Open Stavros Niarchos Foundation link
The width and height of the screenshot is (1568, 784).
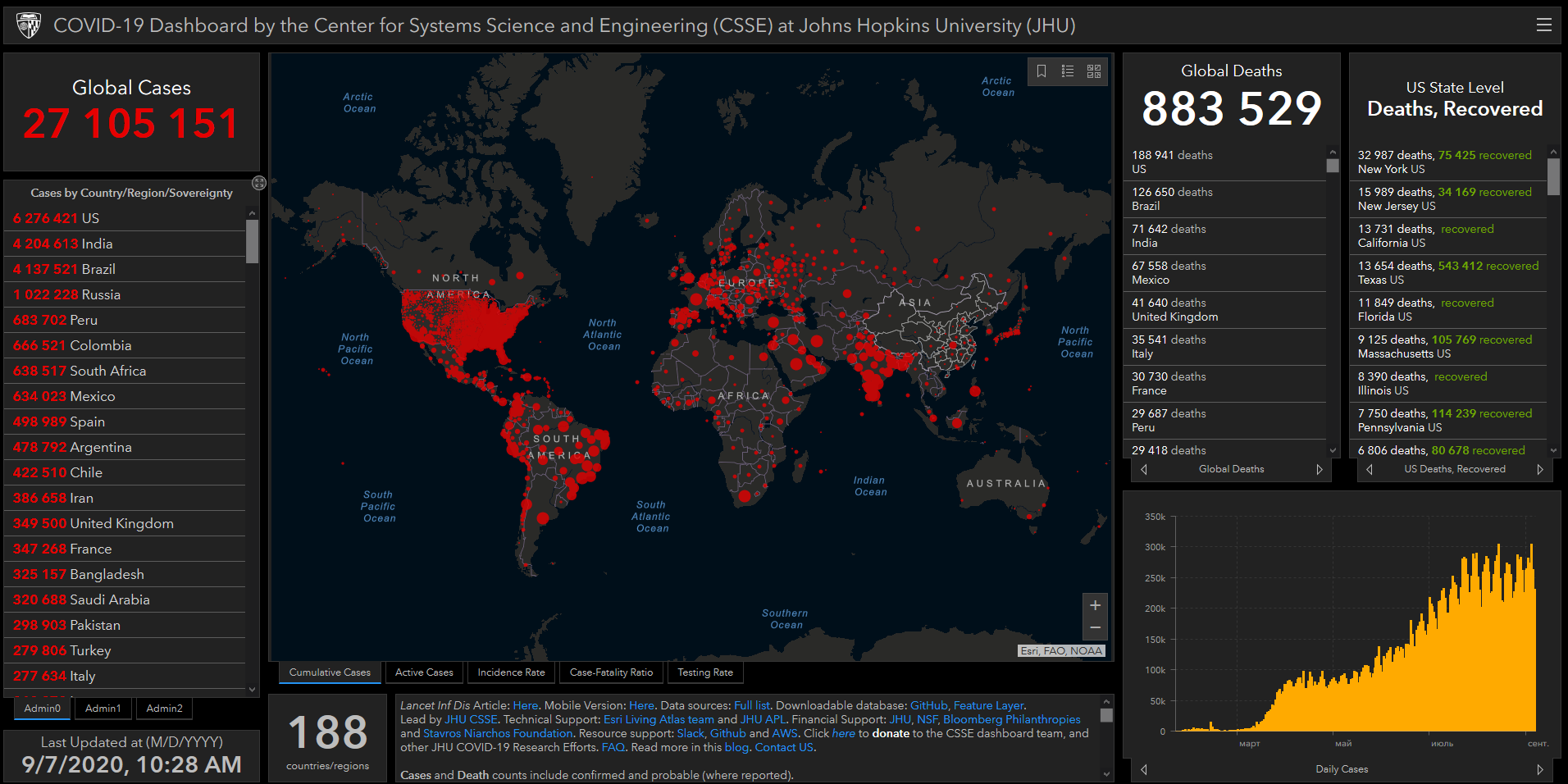(x=498, y=733)
